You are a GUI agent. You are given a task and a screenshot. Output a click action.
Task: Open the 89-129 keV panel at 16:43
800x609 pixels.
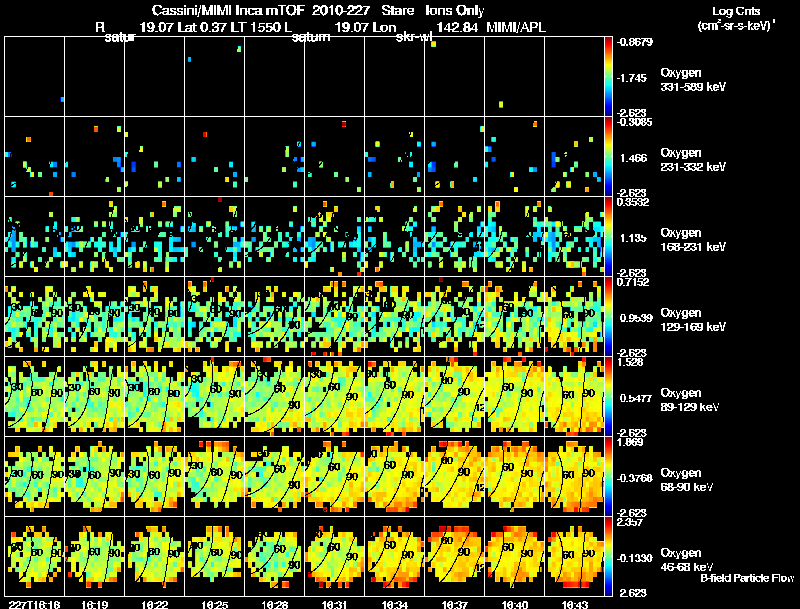[x=574, y=396]
